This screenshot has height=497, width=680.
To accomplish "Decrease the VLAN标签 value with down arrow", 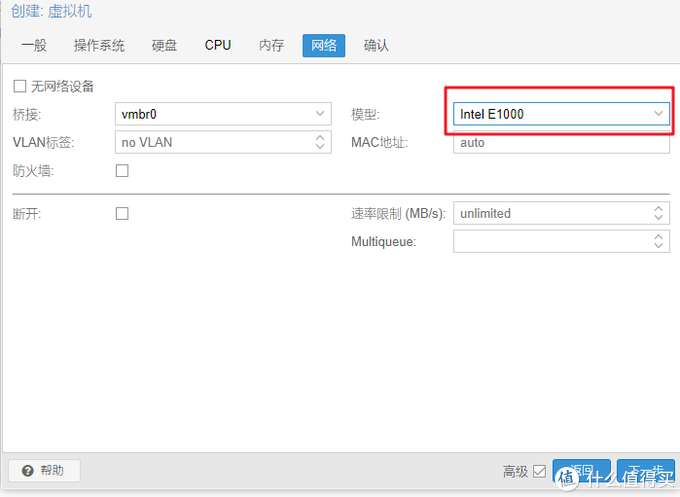I will tap(320, 147).
